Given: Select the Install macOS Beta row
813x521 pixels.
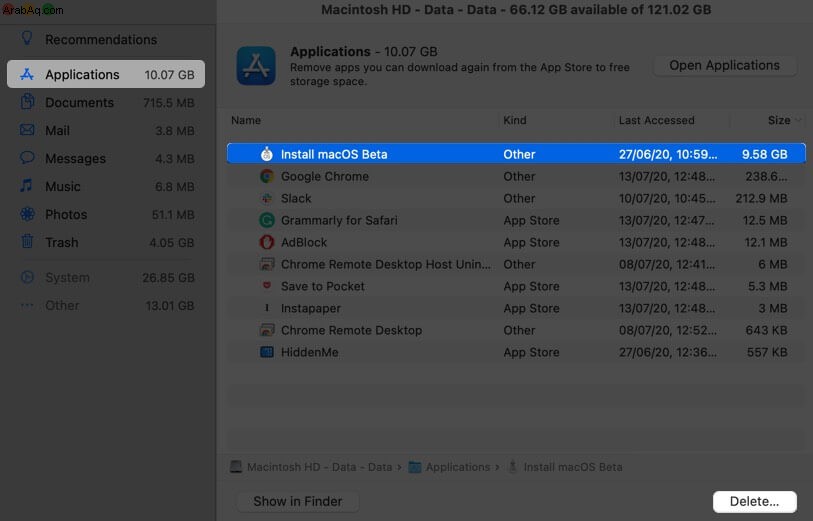Looking at the screenshot, I should pos(516,153).
